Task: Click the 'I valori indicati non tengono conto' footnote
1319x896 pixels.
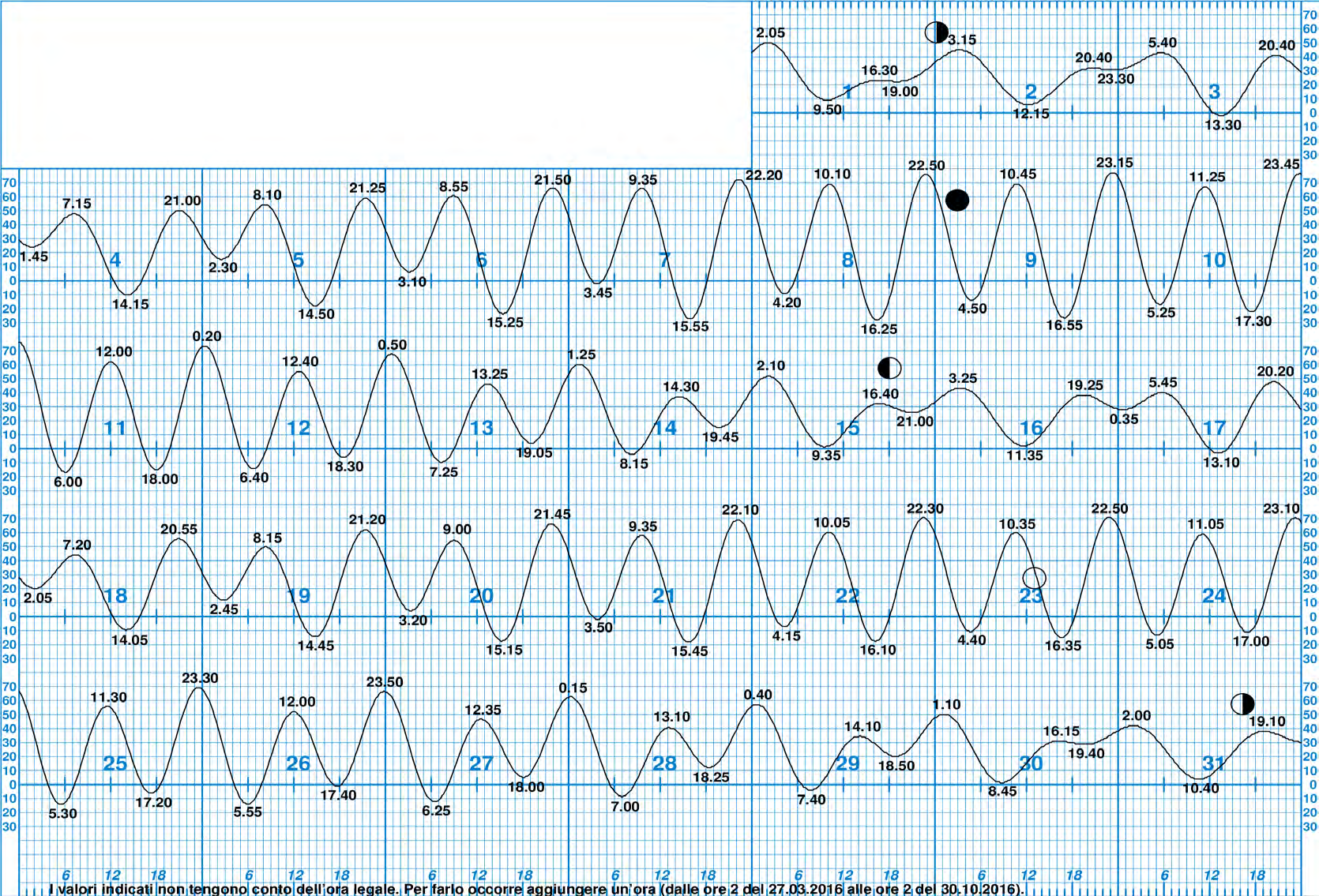Action: [x=536, y=889]
